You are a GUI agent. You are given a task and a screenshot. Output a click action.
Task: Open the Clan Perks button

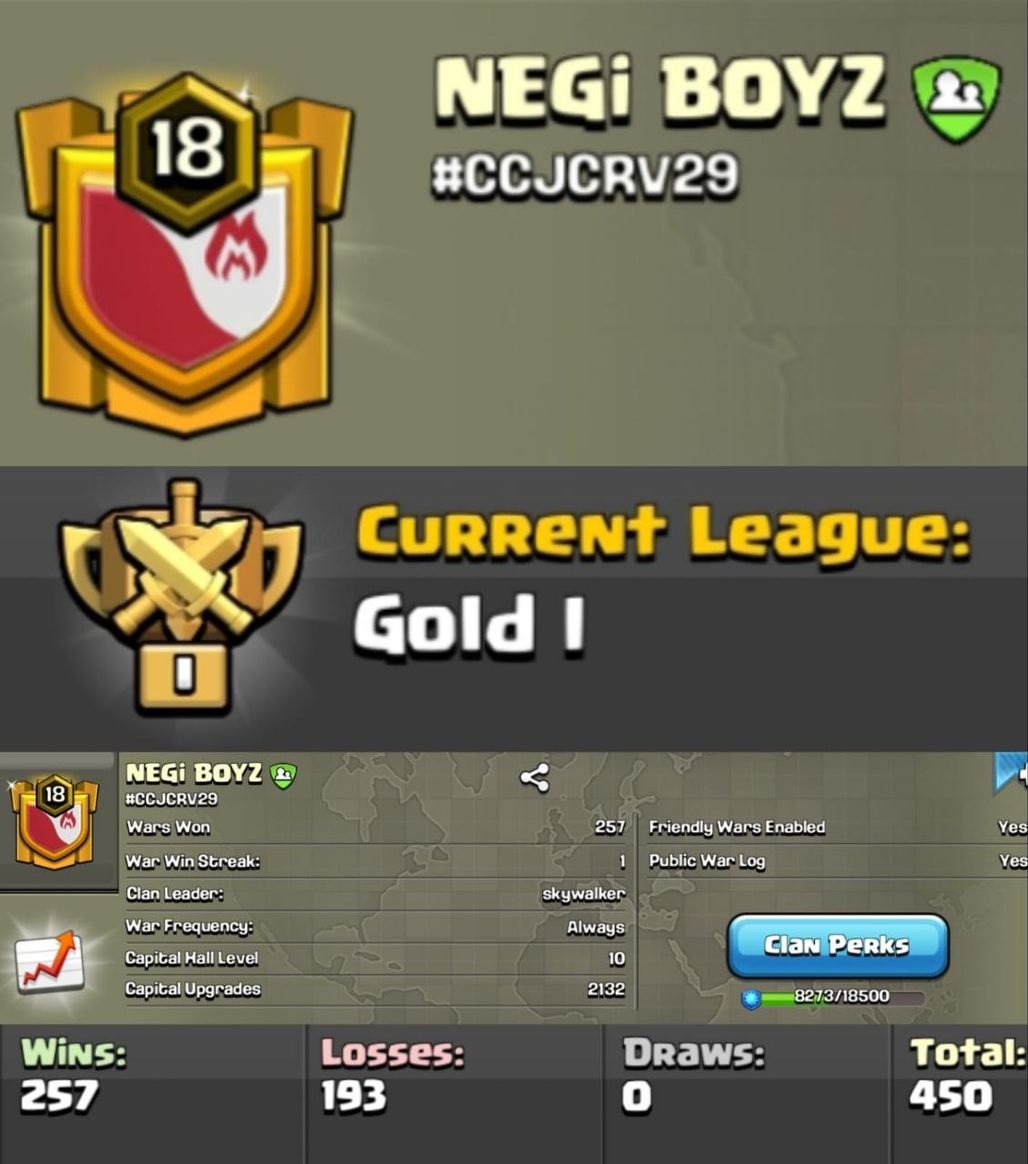coord(838,945)
